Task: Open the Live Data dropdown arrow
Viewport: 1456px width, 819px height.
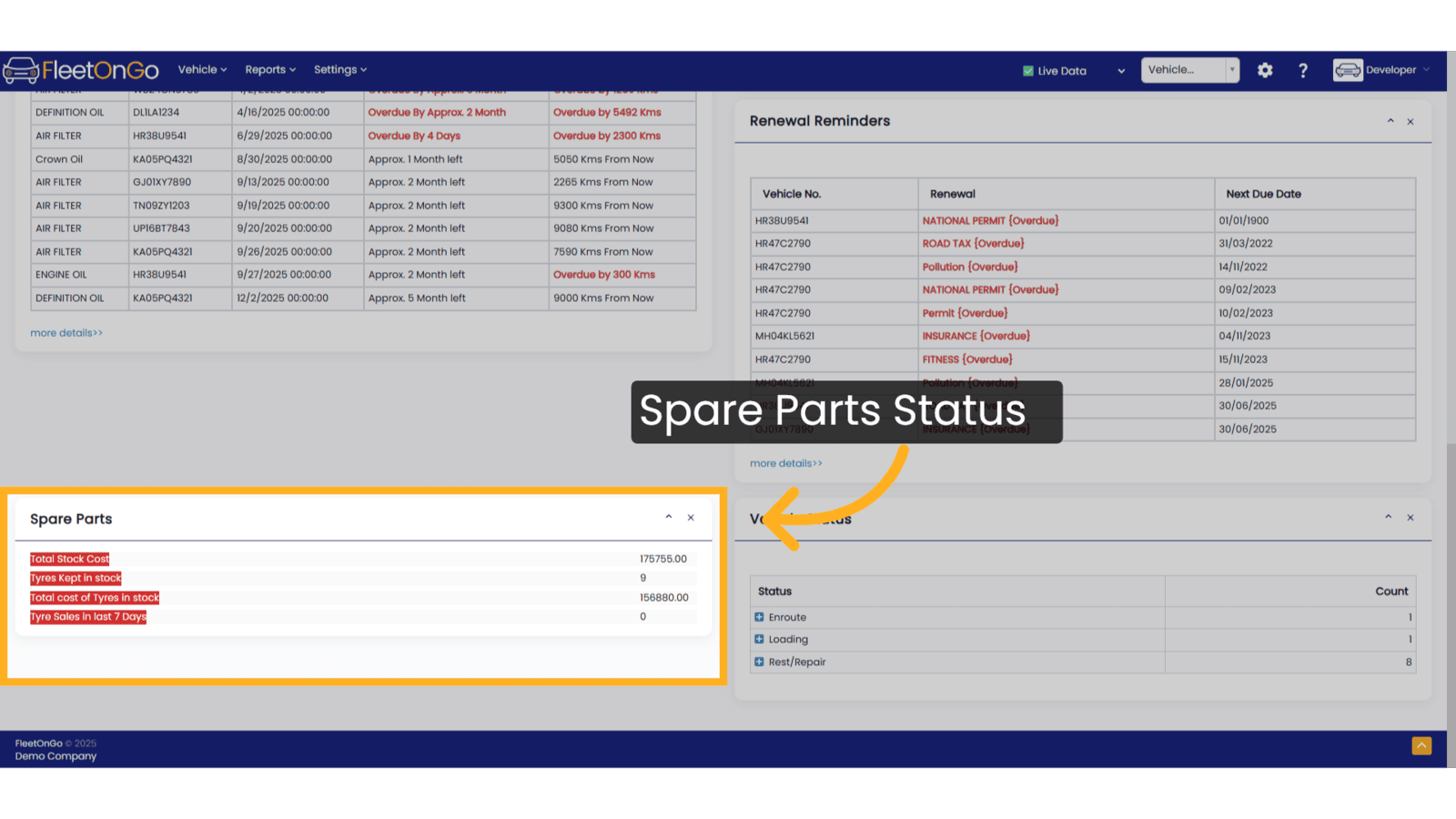Action: (x=1121, y=71)
